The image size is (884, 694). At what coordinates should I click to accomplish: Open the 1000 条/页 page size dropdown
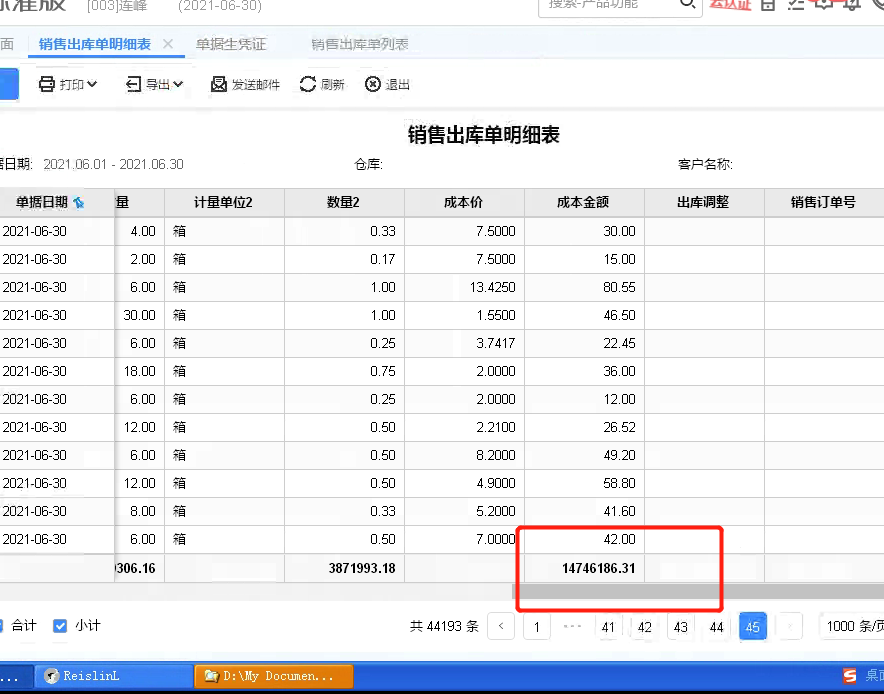tap(851, 626)
